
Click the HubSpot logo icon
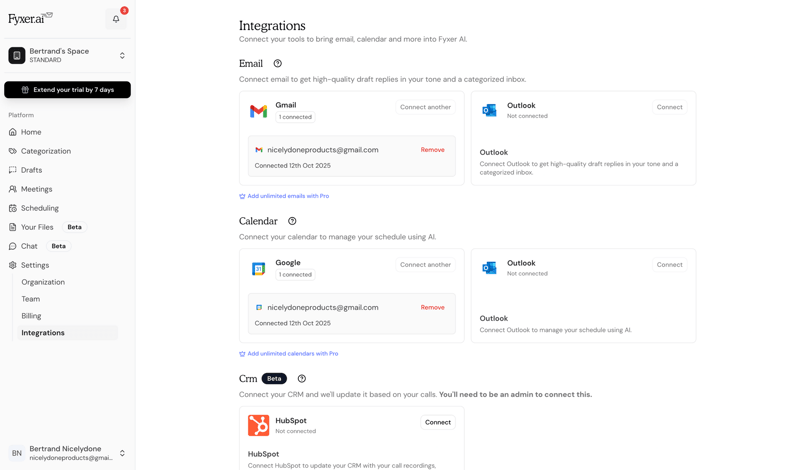coord(258,426)
